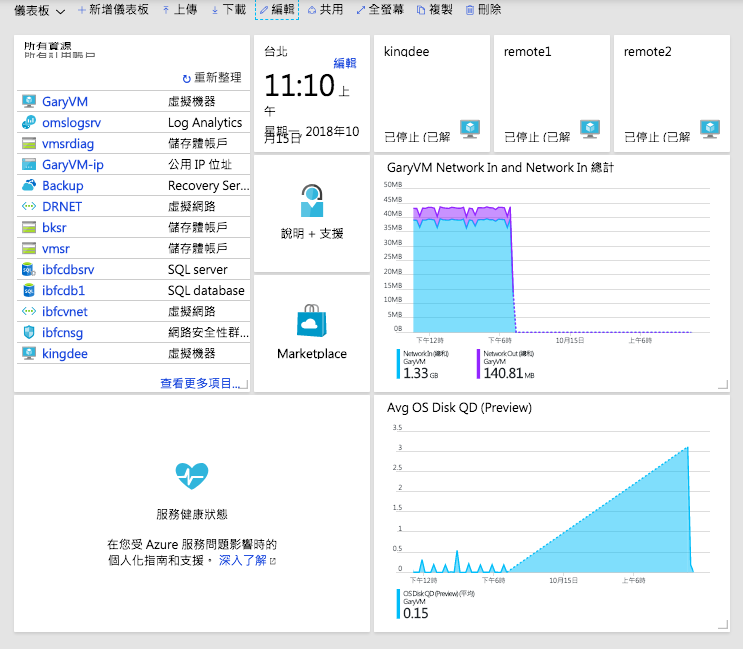This screenshot has width=743, height=649.
Task: Click the 重新整理 refresh button
Action: pos(212,78)
